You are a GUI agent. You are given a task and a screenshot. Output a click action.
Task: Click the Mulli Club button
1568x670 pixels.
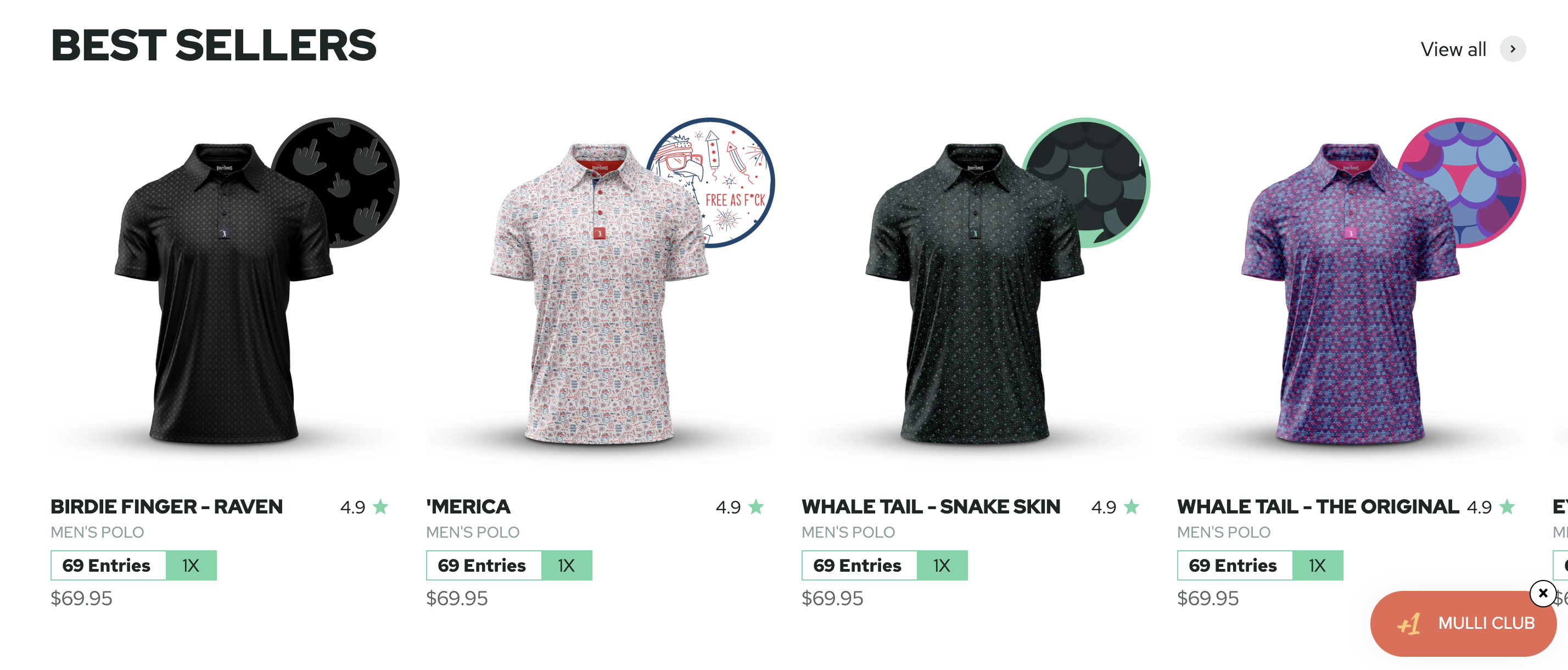pos(1463,624)
